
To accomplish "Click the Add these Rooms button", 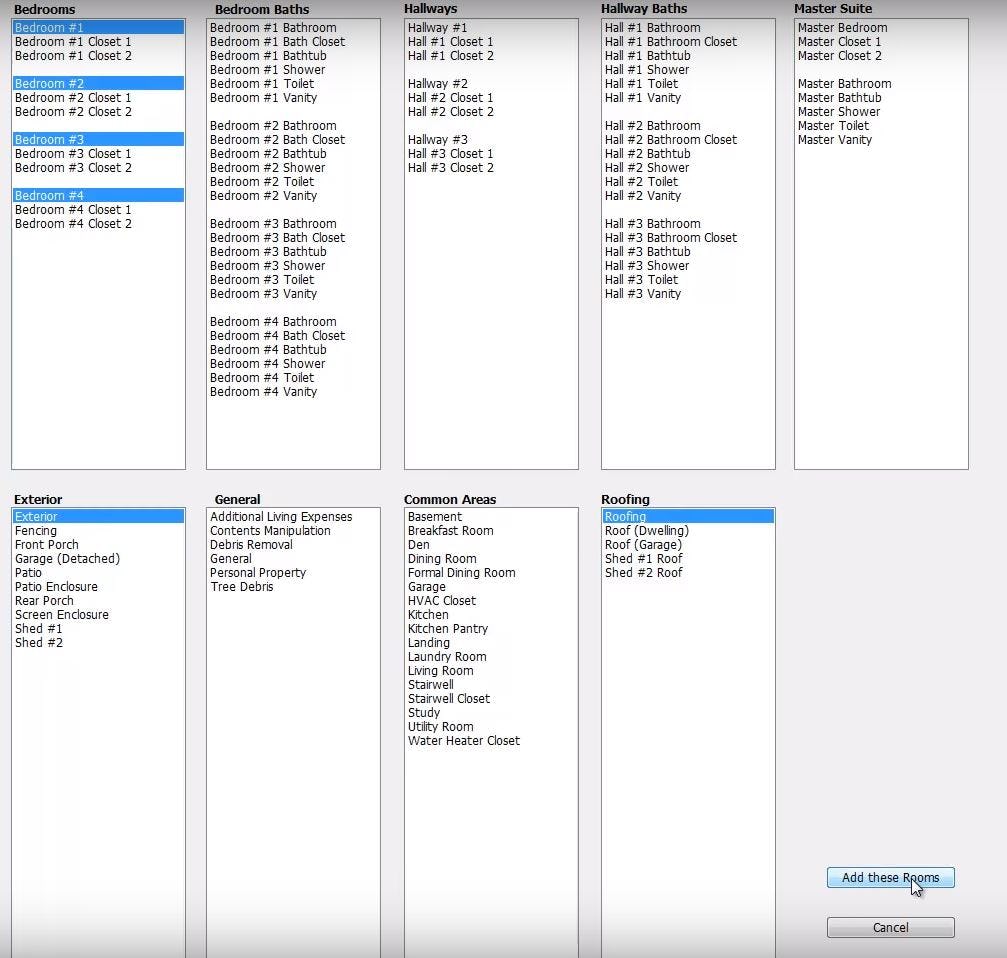I will click(889, 877).
